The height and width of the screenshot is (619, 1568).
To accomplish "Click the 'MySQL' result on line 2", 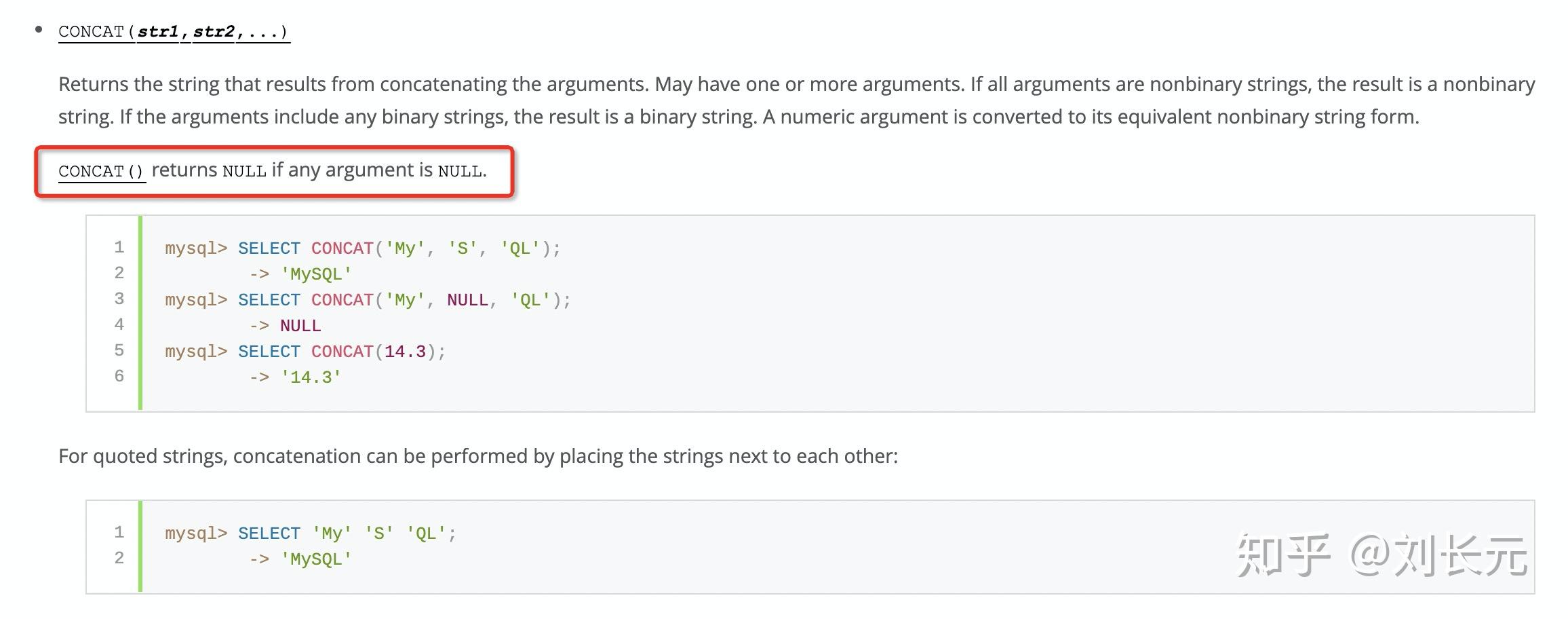I will 316,274.
